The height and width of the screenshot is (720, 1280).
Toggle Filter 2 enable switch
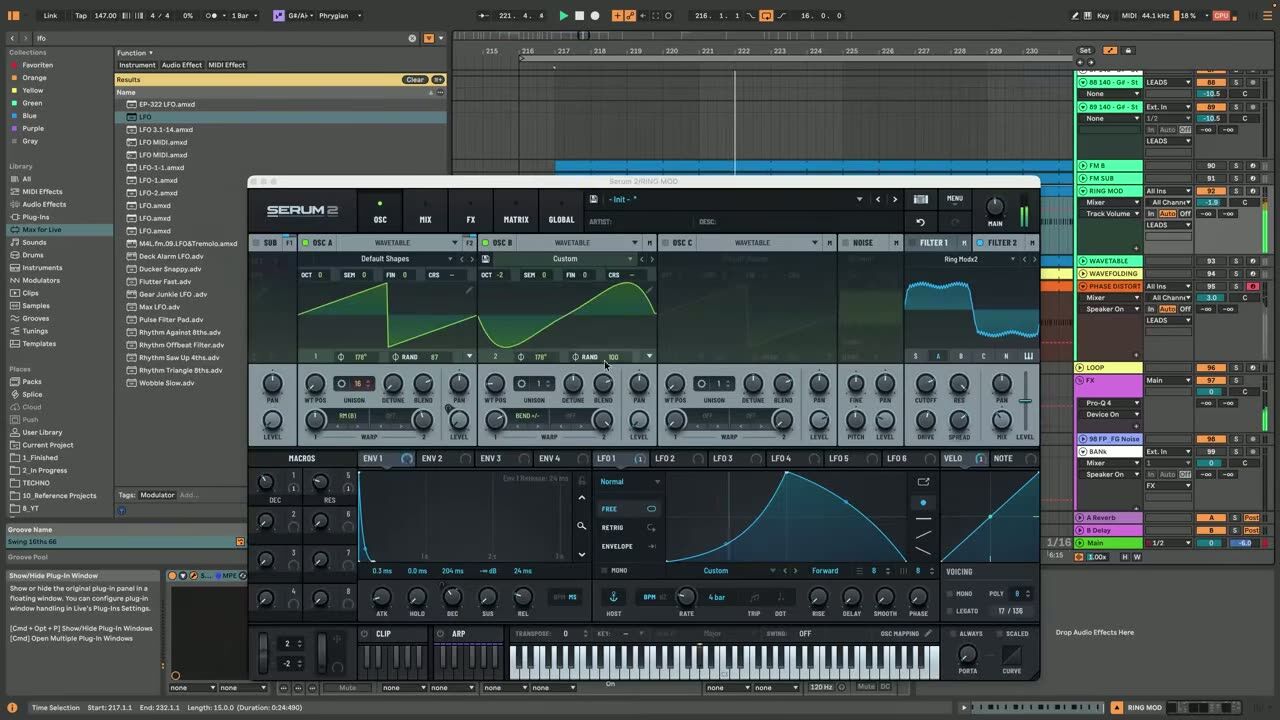point(979,243)
